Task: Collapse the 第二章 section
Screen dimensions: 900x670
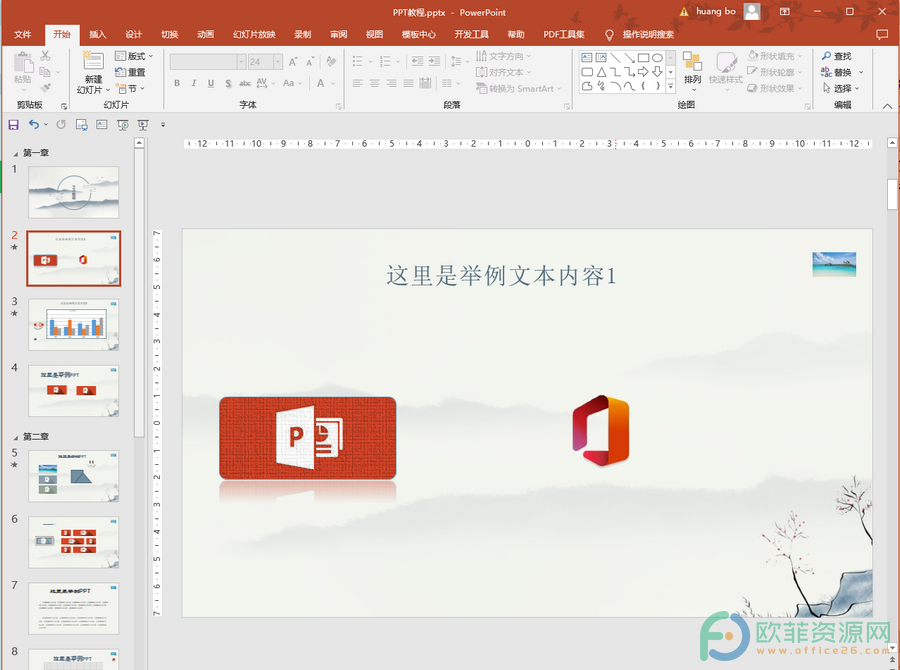Action: (x=15, y=437)
